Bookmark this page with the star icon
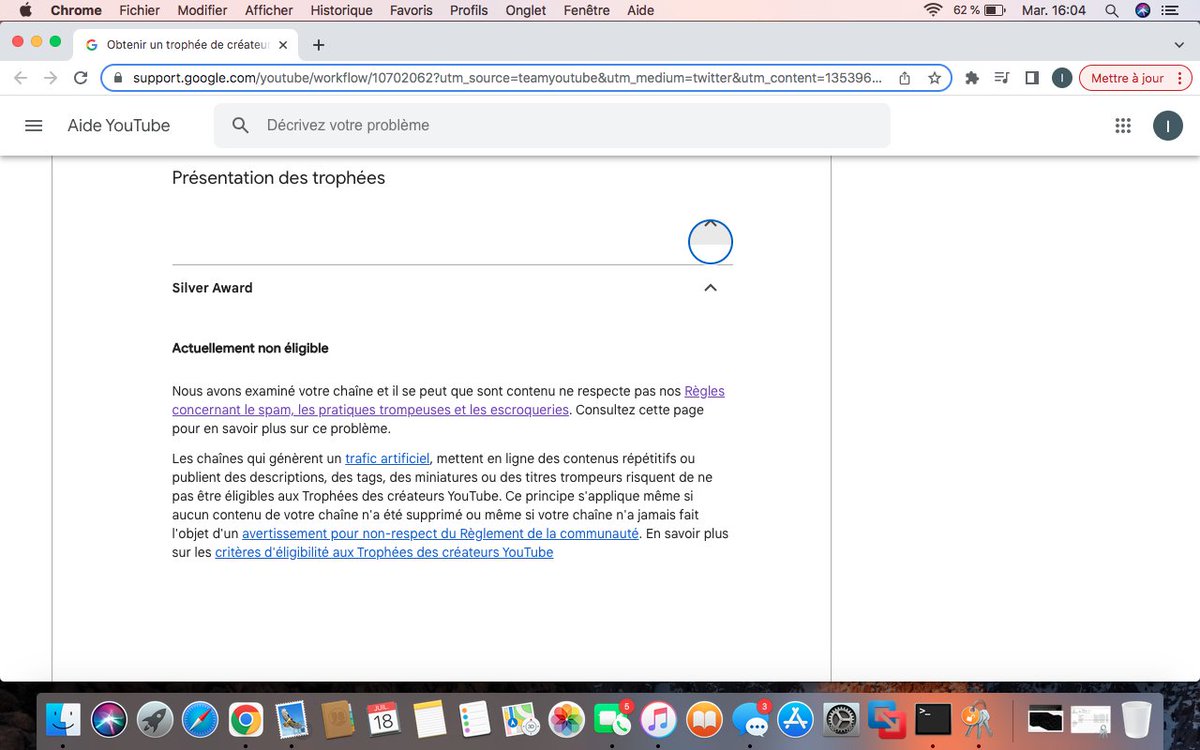Image resolution: width=1200 pixels, height=750 pixels. point(934,78)
